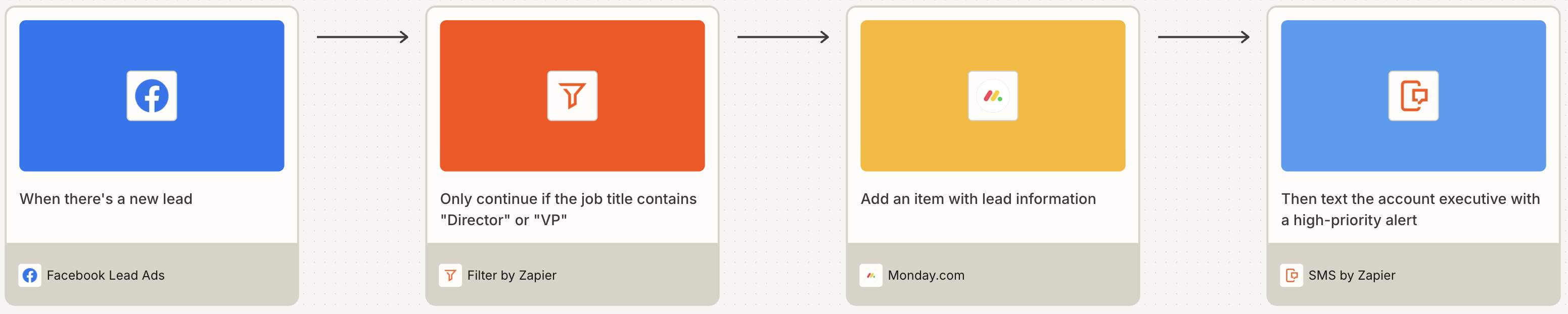Select the SMS by Zapier label
Viewport: 1568px width, 314px height.
coord(1351,275)
